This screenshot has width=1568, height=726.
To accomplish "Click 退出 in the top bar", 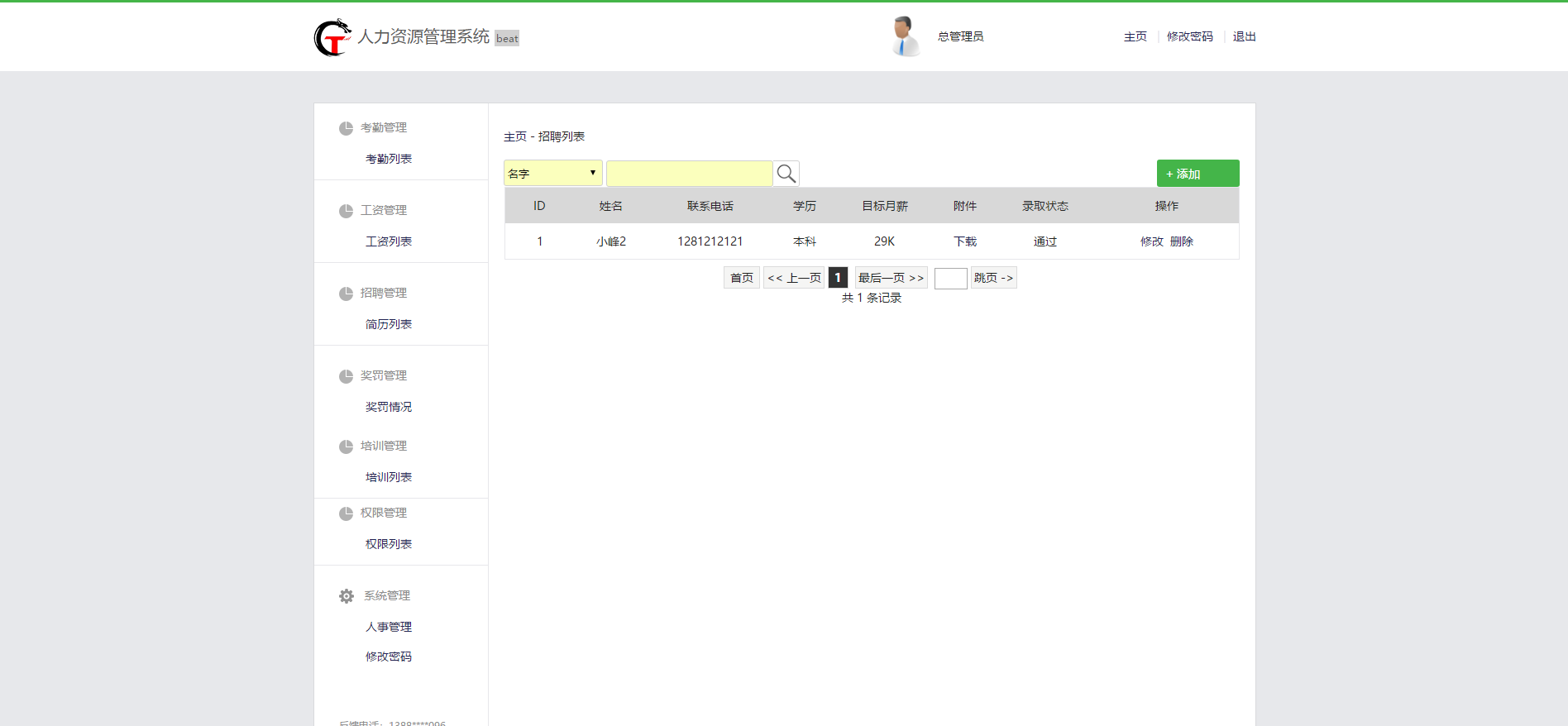I will pos(1244,36).
